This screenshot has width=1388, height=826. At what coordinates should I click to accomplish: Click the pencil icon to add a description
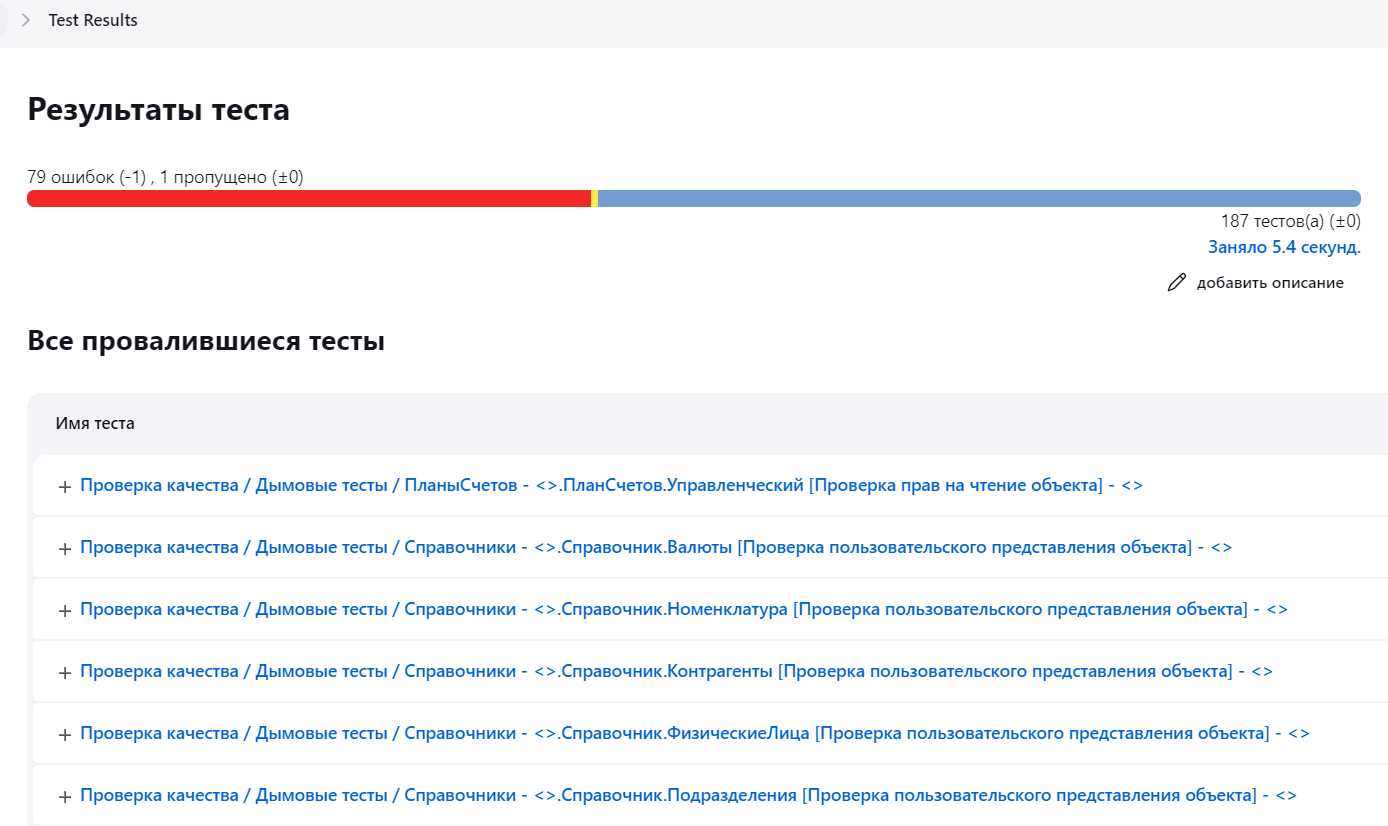[x=1176, y=282]
